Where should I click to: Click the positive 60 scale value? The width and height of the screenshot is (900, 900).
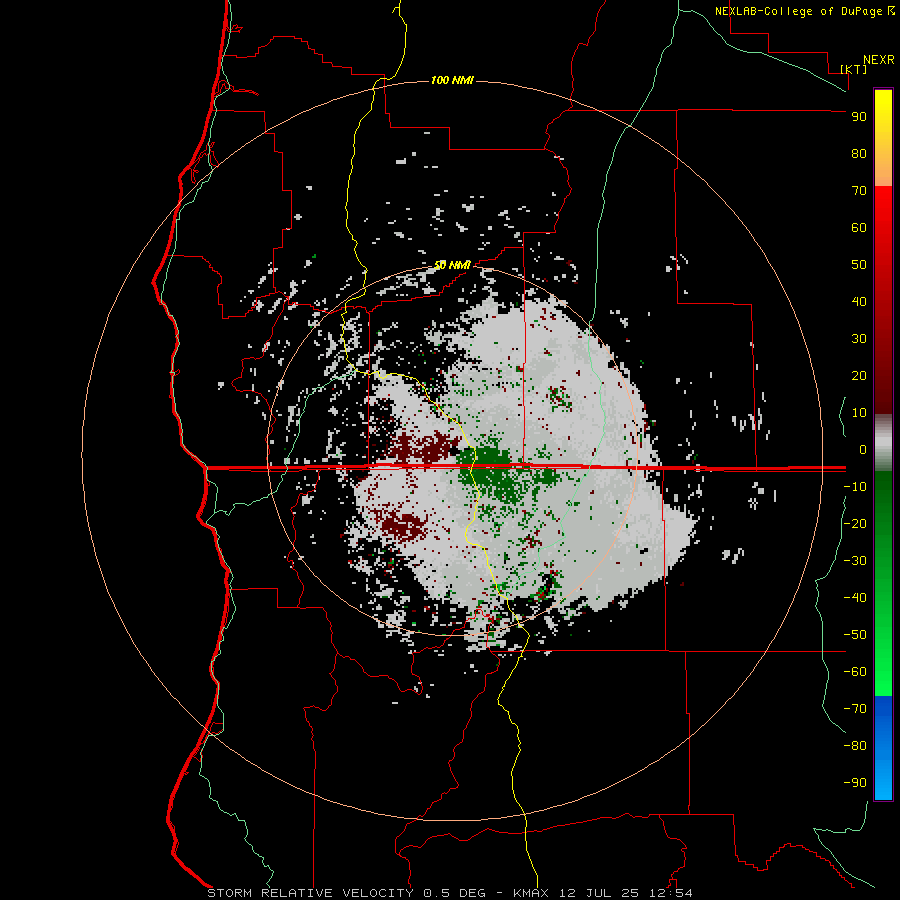(x=859, y=228)
